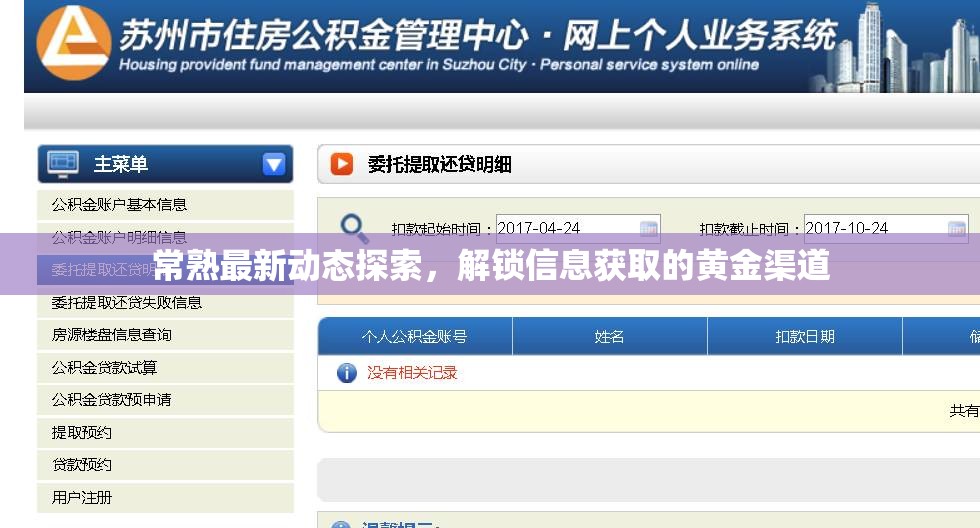Image resolution: width=980 pixels, height=528 pixels.
Task: Open 提取预约 from the sidebar
Action: 165,432
